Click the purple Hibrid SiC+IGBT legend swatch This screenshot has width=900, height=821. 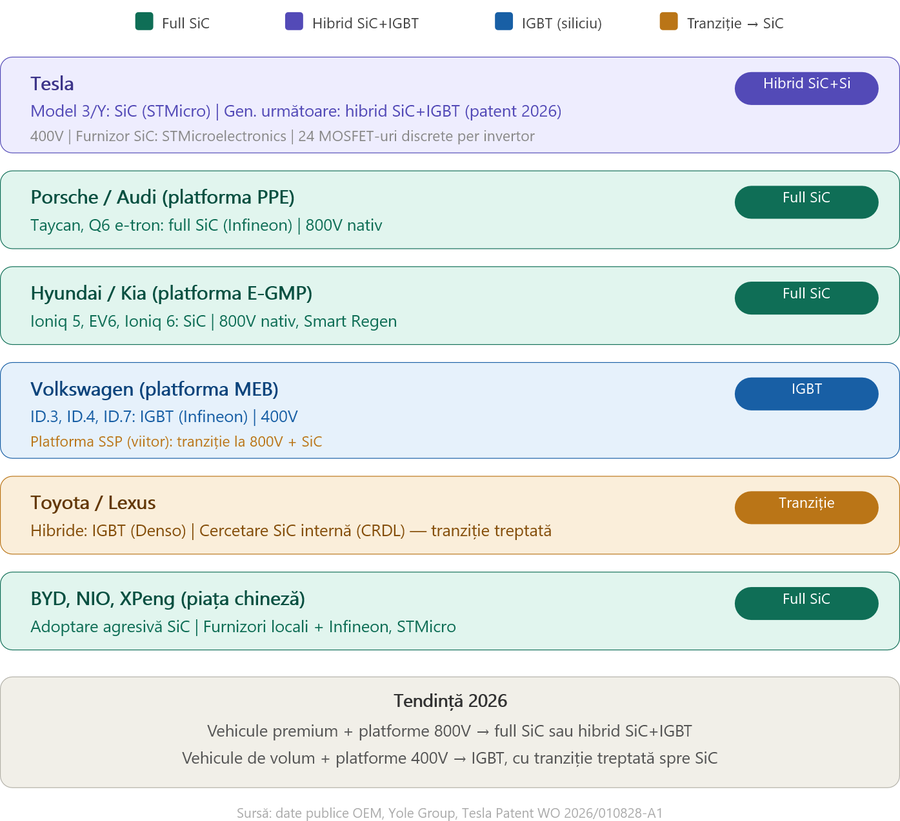tap(294, 22)
